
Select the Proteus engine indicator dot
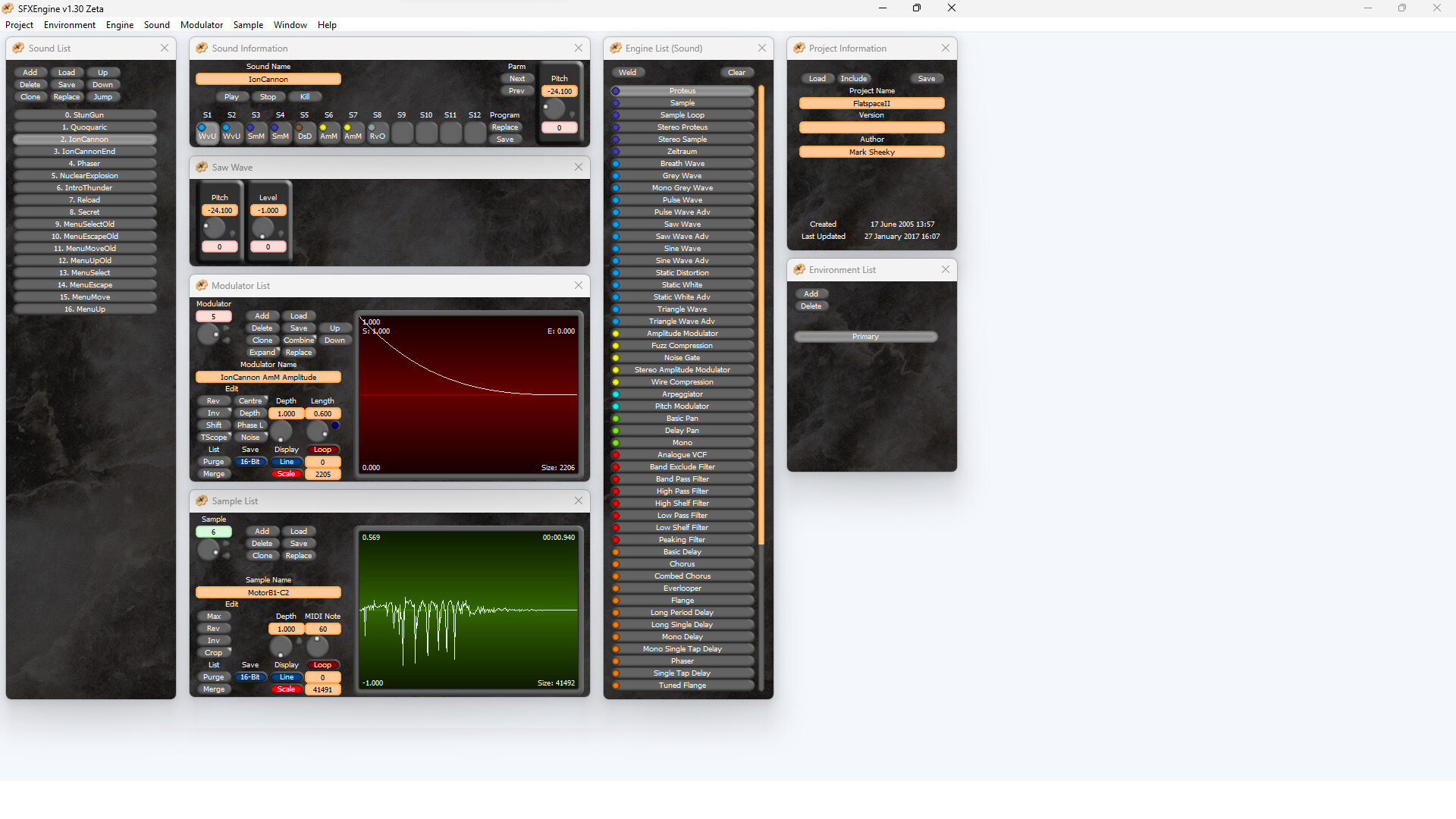pyautogui.click(x=614, y=90)
